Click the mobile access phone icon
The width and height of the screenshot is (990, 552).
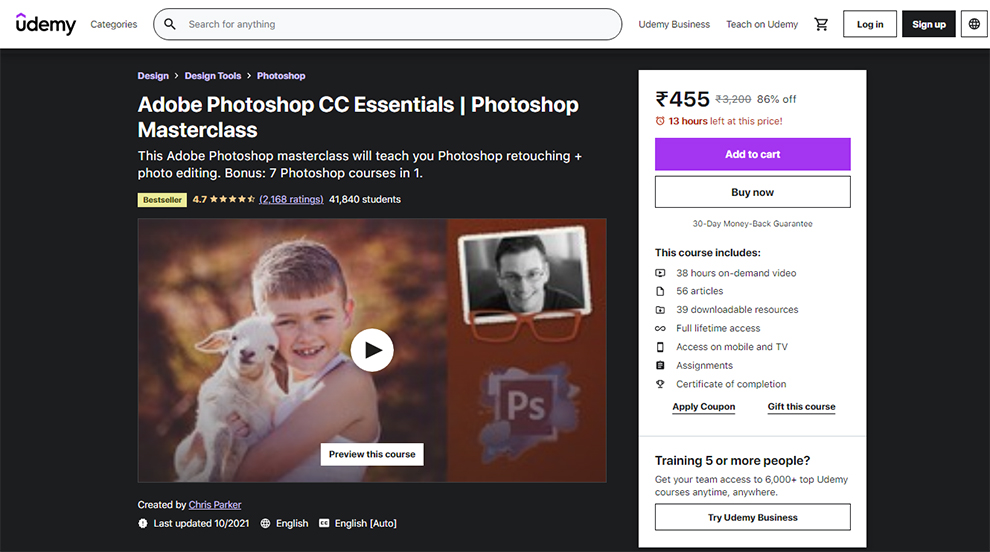[660, 347]
